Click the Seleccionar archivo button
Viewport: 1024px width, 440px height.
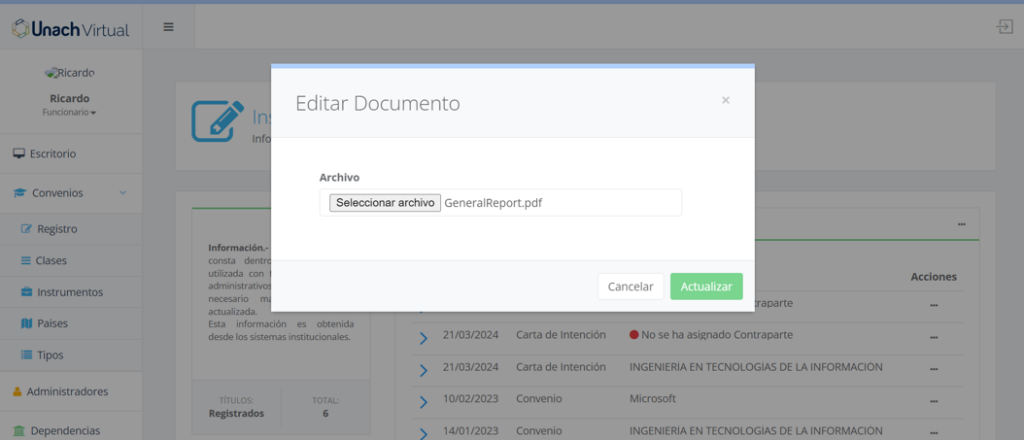point(385,203)
